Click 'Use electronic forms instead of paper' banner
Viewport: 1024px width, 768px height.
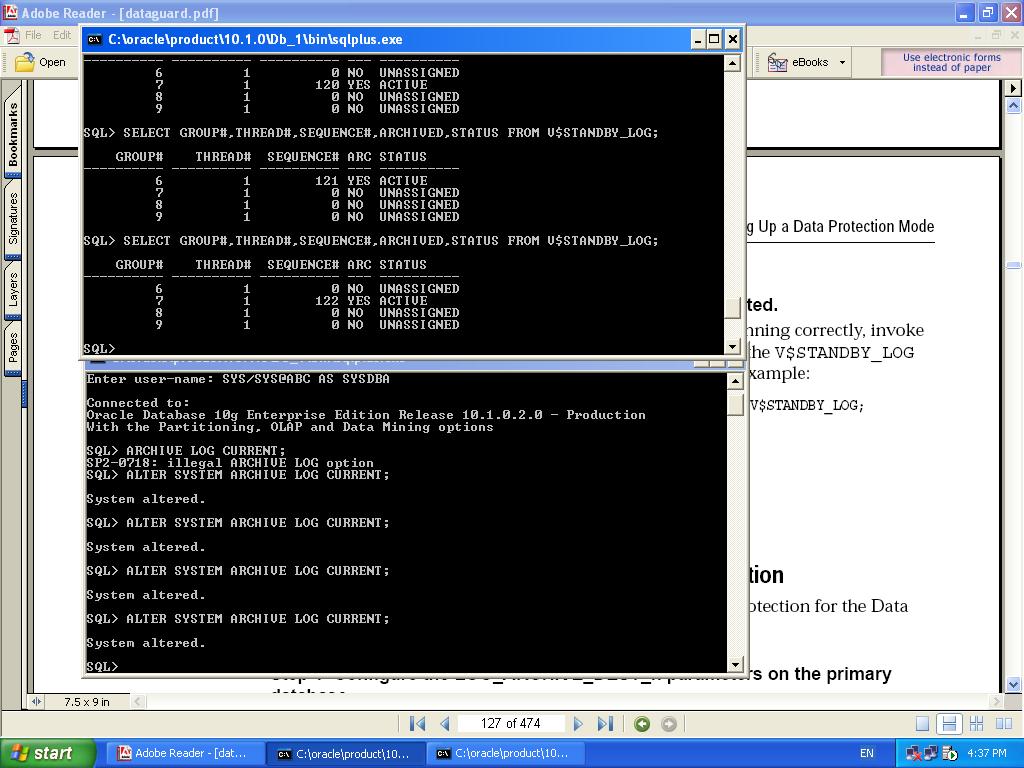tap(951, 62)
